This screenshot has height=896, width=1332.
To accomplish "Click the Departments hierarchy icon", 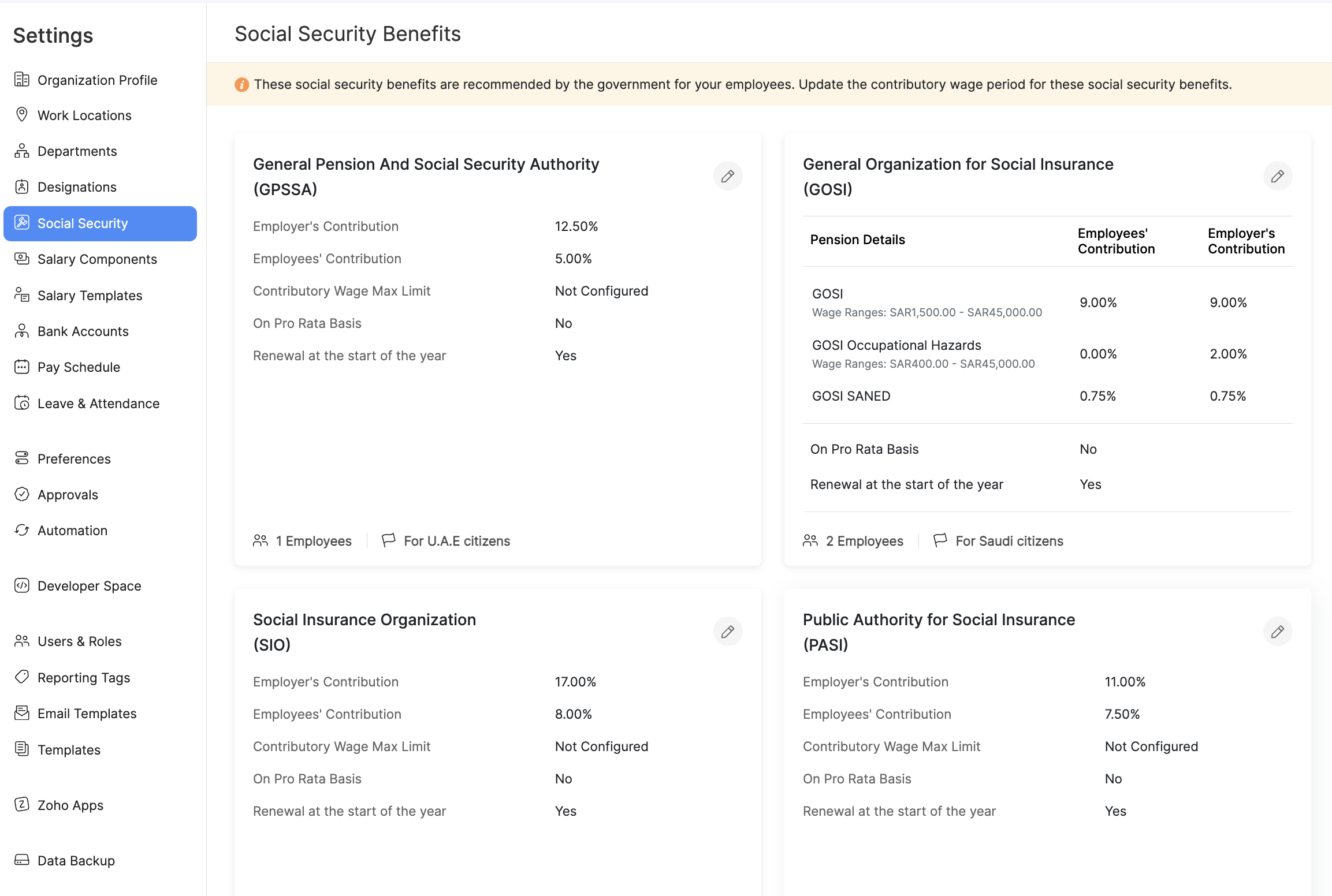I will click(x=22, y=151).
